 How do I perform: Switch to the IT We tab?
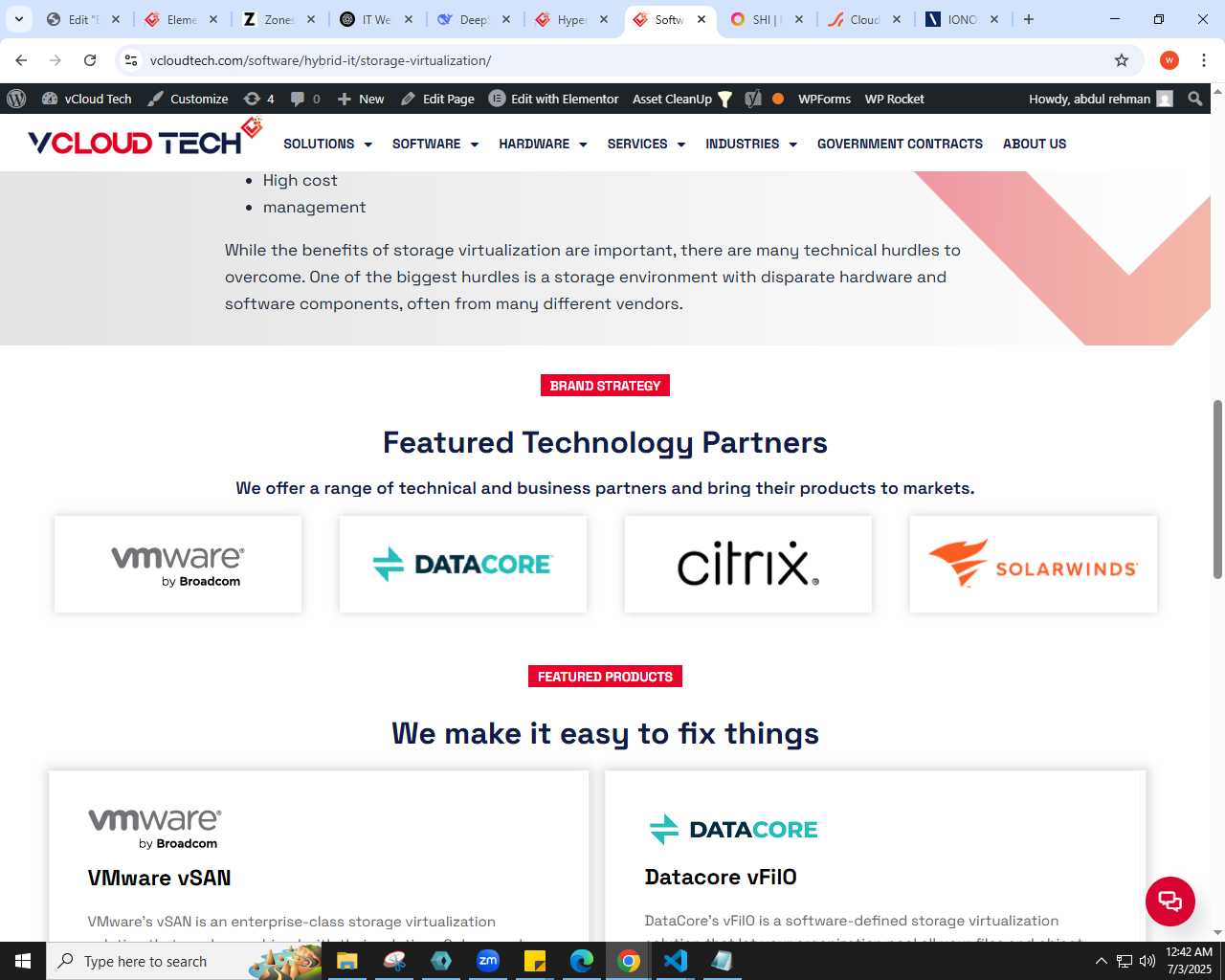pyautogui.click(x=376, y=19)
